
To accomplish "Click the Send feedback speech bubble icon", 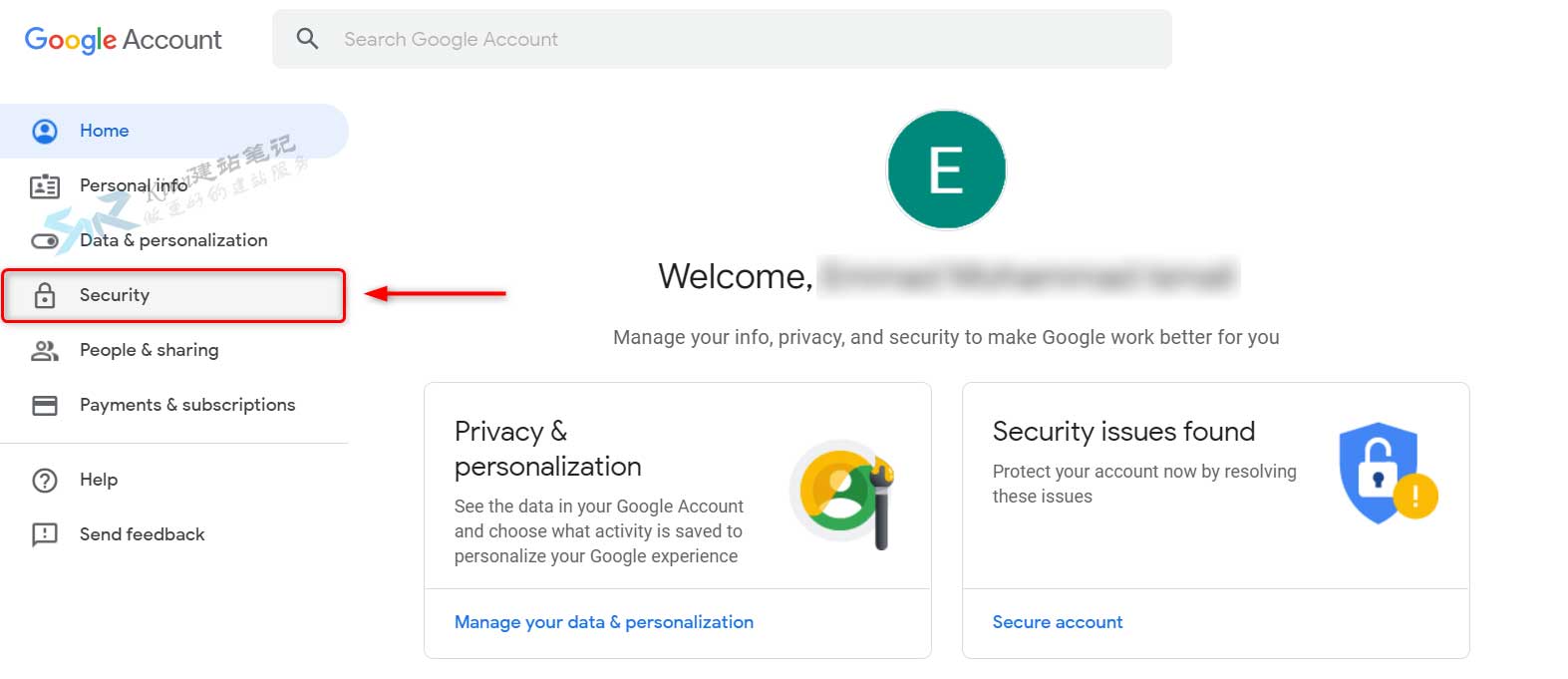I will [x=45, y=535].
